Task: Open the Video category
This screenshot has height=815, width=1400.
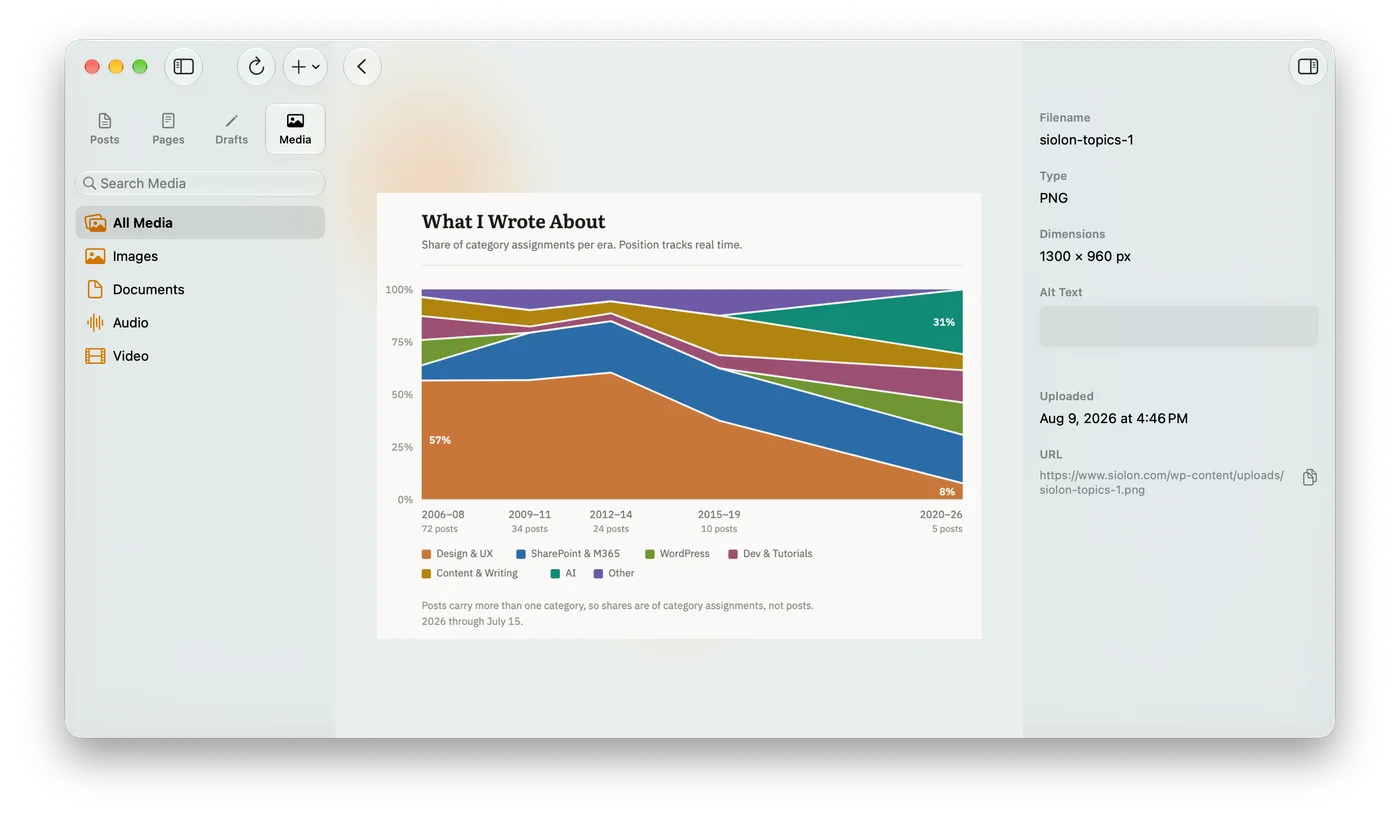Action: click(200, 355)
